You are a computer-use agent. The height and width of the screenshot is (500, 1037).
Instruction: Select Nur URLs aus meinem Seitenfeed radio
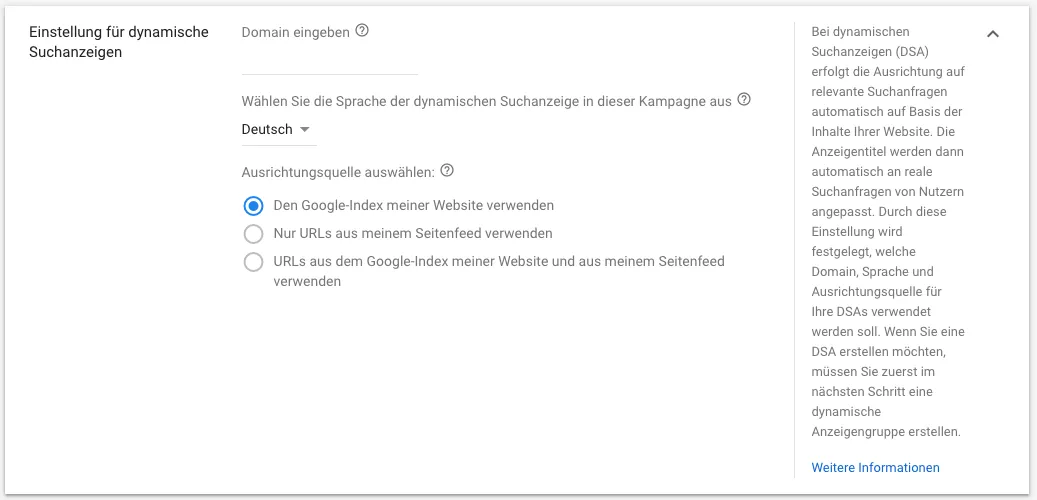coord(253,233)
